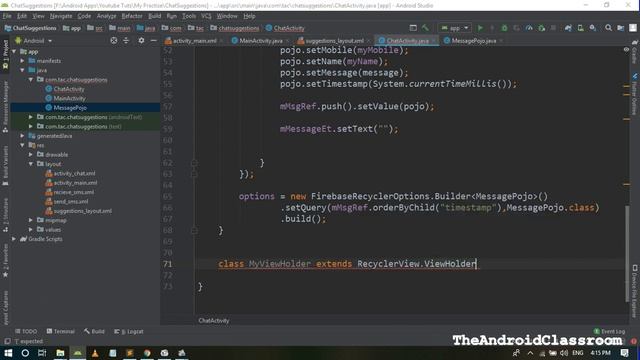640x360 pixels.
Task: Collapse the layout folder
Action: click(x=31, y=164)
